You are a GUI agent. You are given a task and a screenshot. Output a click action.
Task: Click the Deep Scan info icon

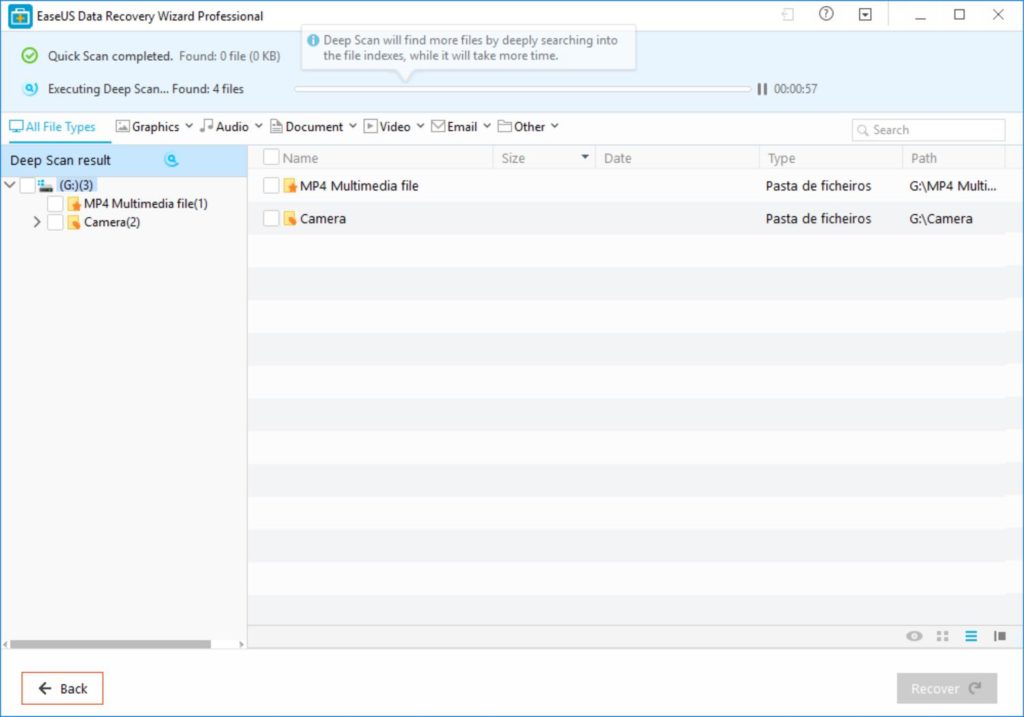point(313,40)
